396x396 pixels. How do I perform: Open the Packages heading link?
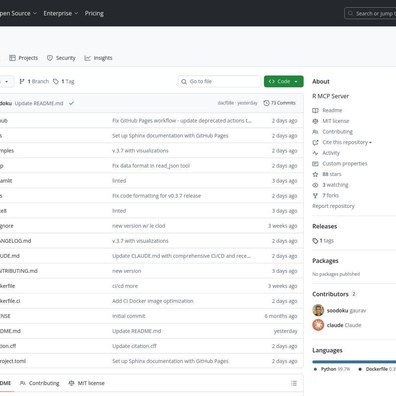[x=325, y=261]
